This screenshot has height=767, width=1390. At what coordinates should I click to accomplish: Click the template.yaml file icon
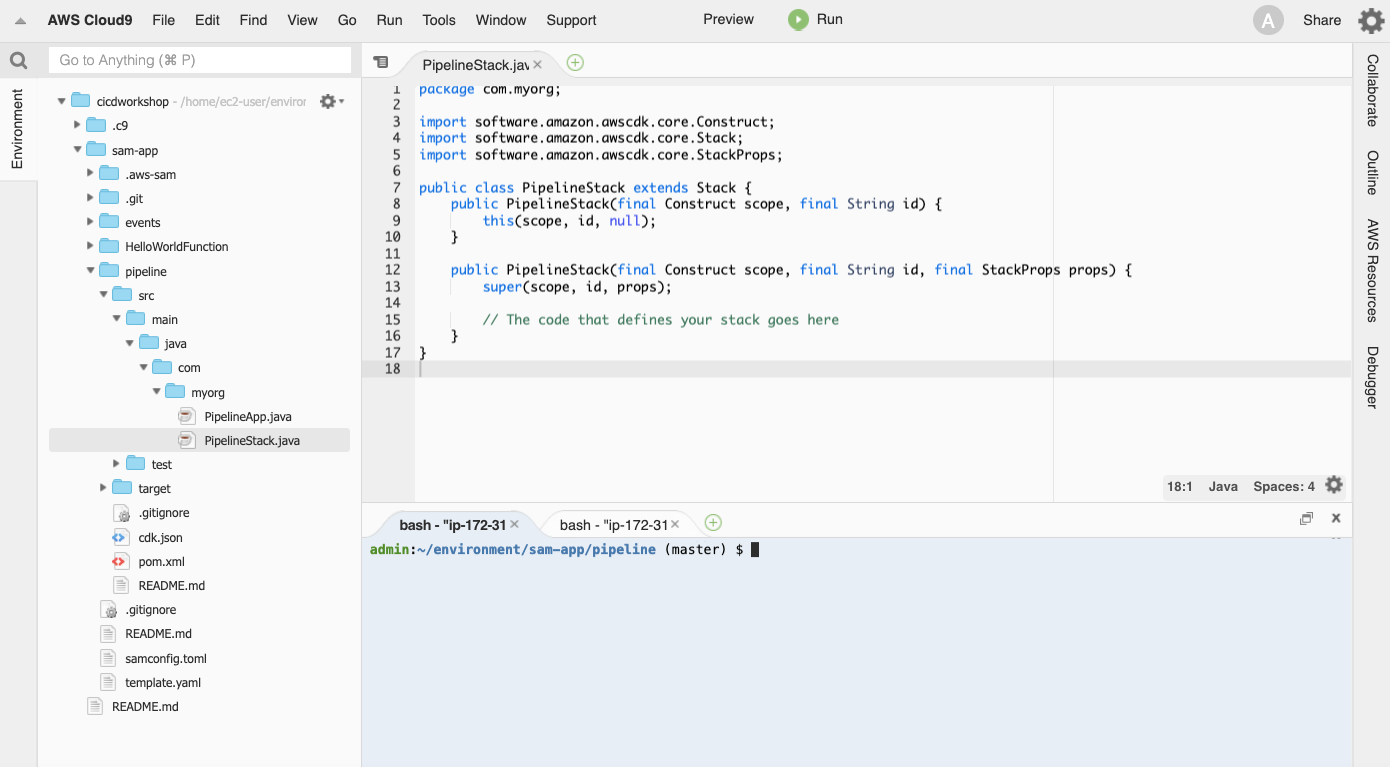point(107,682)
